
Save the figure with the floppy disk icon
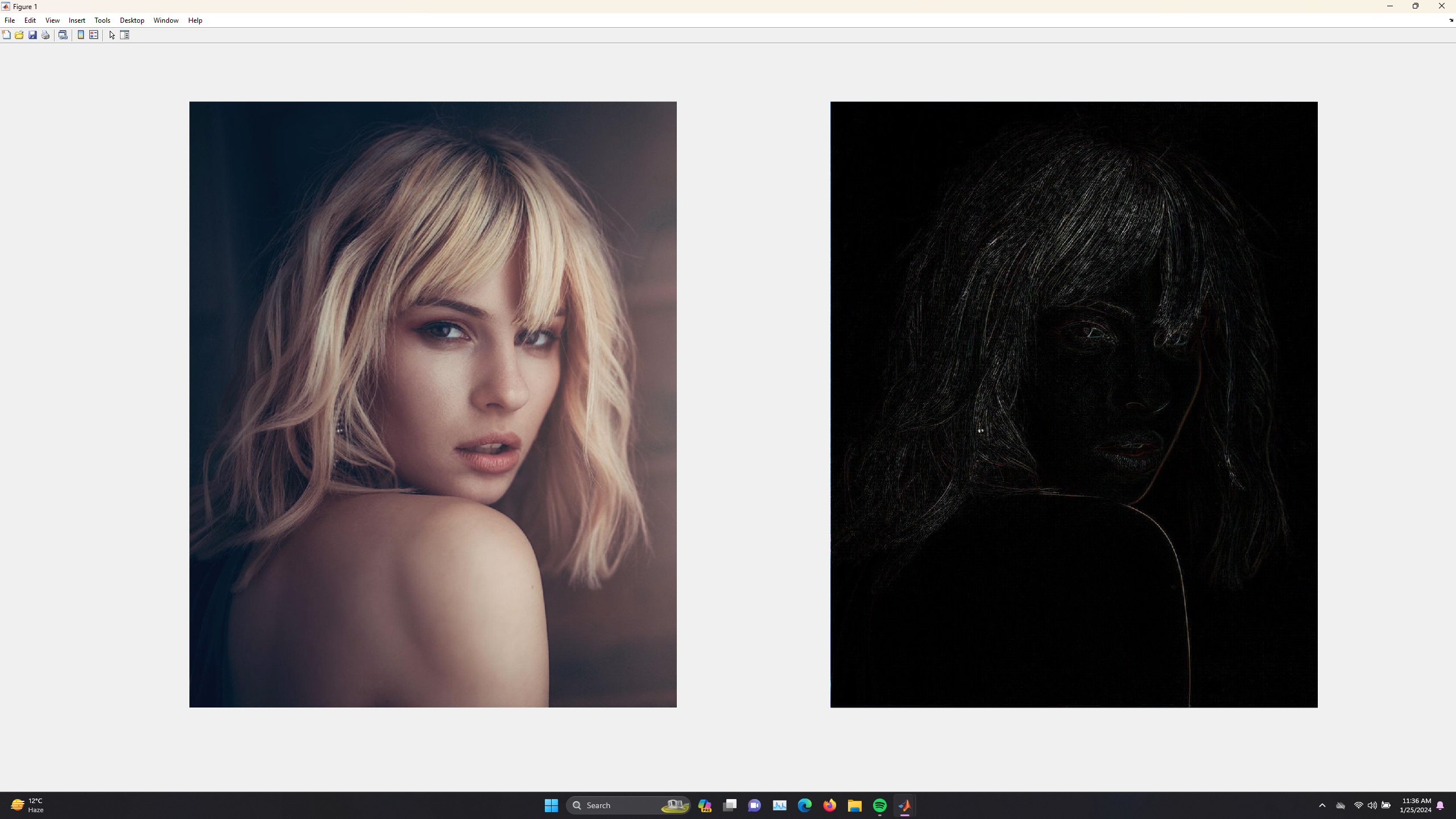32,35
